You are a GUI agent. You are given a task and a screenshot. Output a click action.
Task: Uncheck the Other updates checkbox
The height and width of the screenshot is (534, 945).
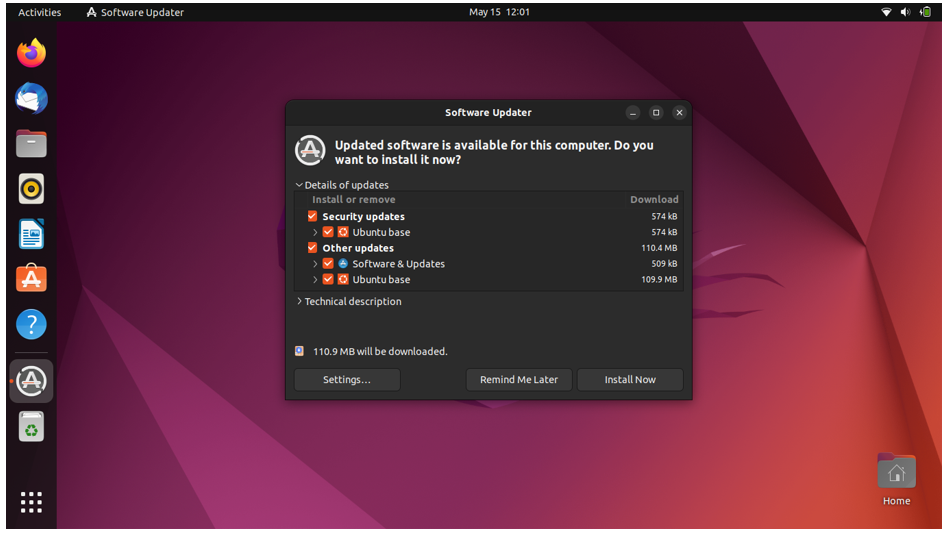(x=312, y=248)
